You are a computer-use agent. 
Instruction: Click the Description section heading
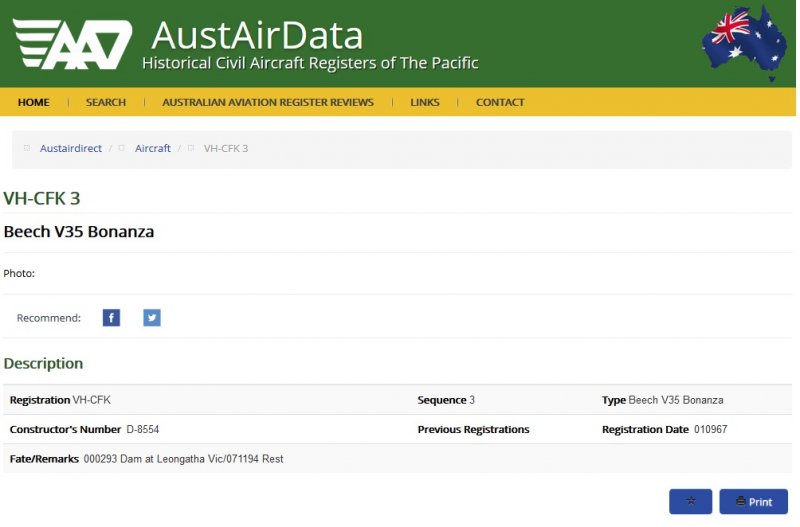point(43,363)
